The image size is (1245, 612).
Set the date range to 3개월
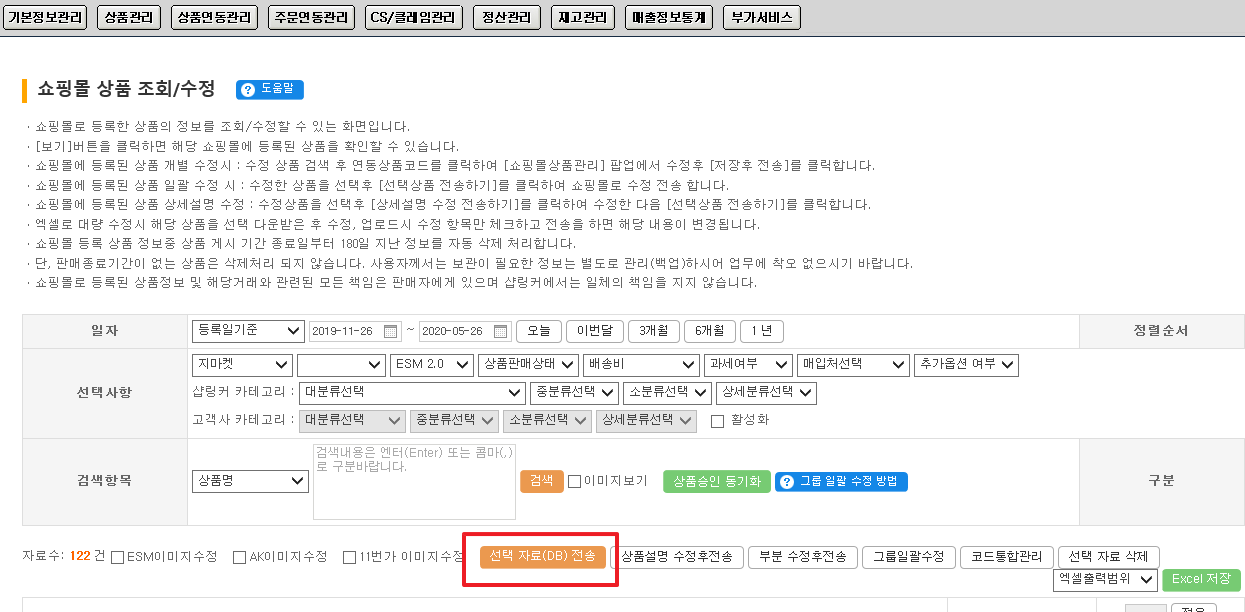coord(654,331)
